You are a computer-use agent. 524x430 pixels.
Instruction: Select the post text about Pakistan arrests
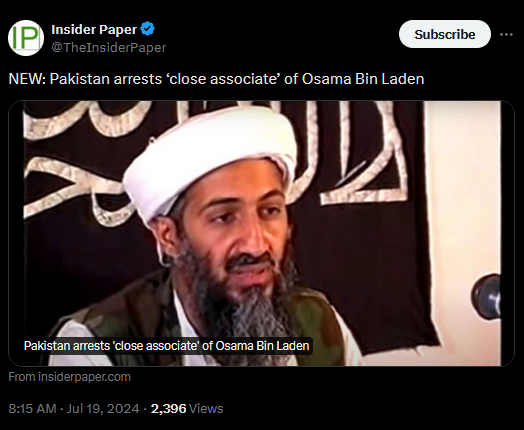pyautogui.click(x=216, y=79)
